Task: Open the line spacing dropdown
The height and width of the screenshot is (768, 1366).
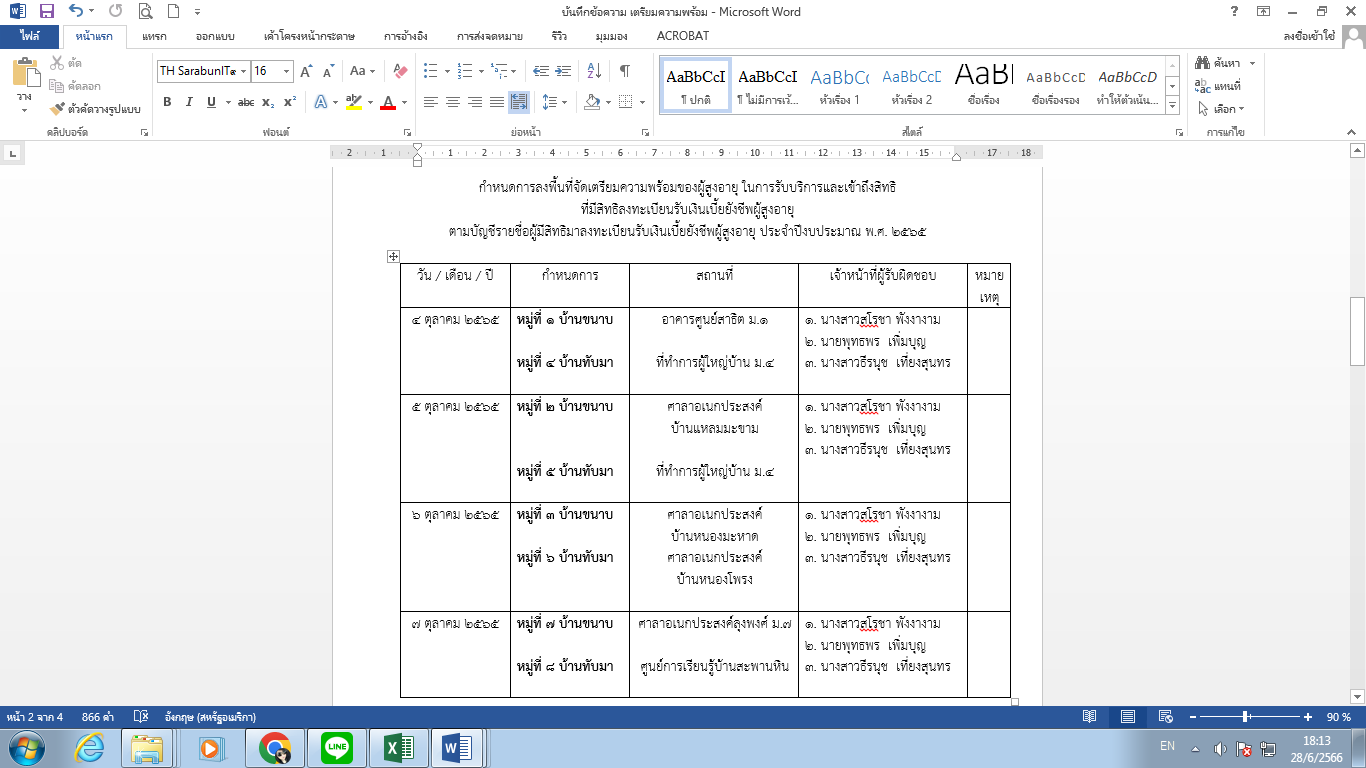Action: 552,102
